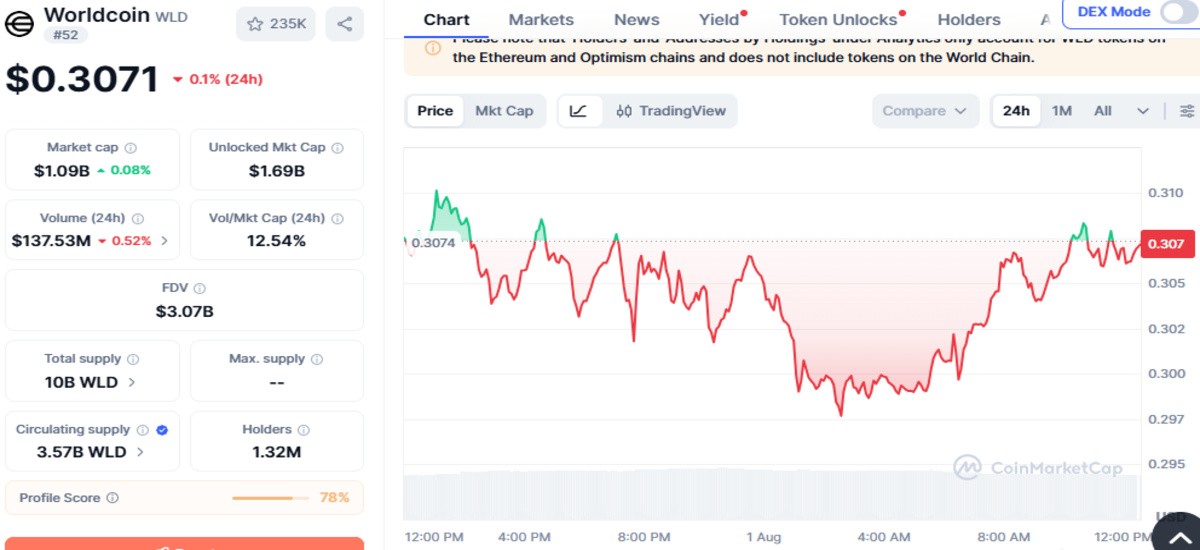Switch to the Yield tab
The height and width of the screenshot is (550, 1200).
coord(719,19)
